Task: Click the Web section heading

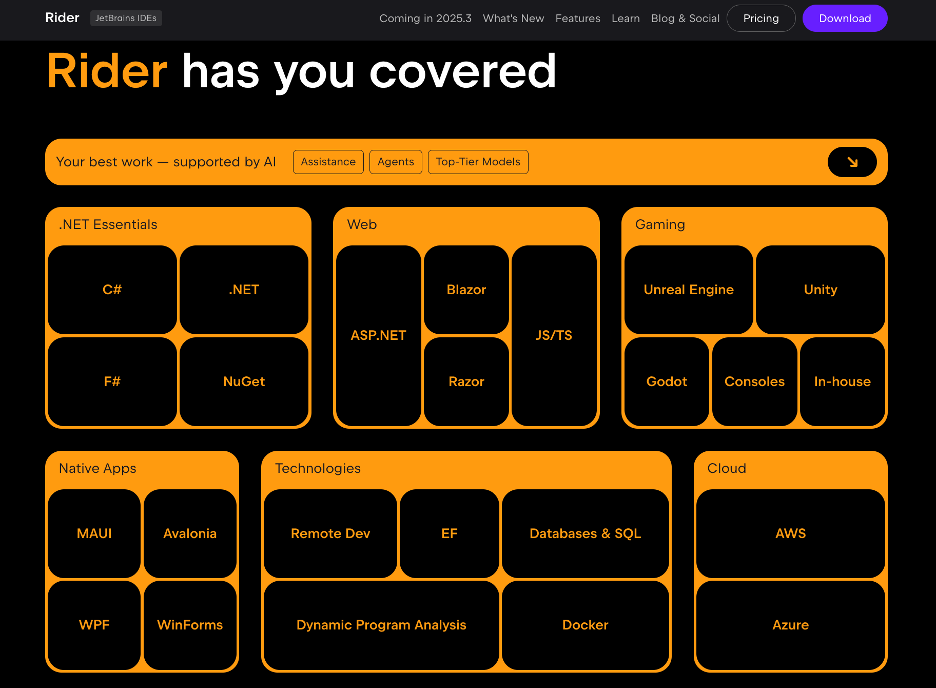Action: [362, 224]
